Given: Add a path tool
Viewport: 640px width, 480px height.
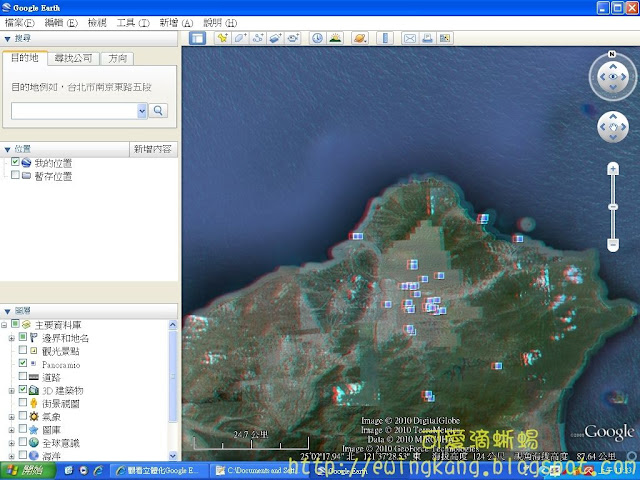Looking at the screenshot, I should 258,38.
